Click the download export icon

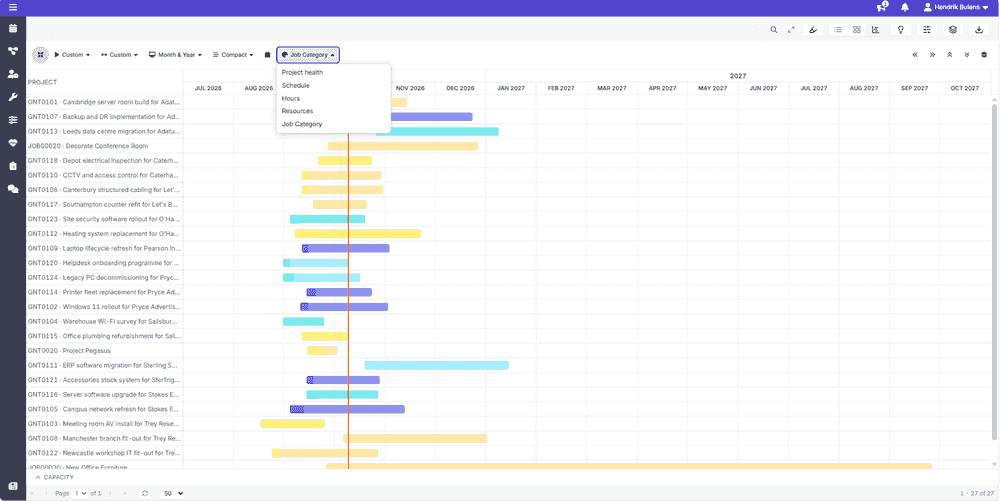coord(979,29)
